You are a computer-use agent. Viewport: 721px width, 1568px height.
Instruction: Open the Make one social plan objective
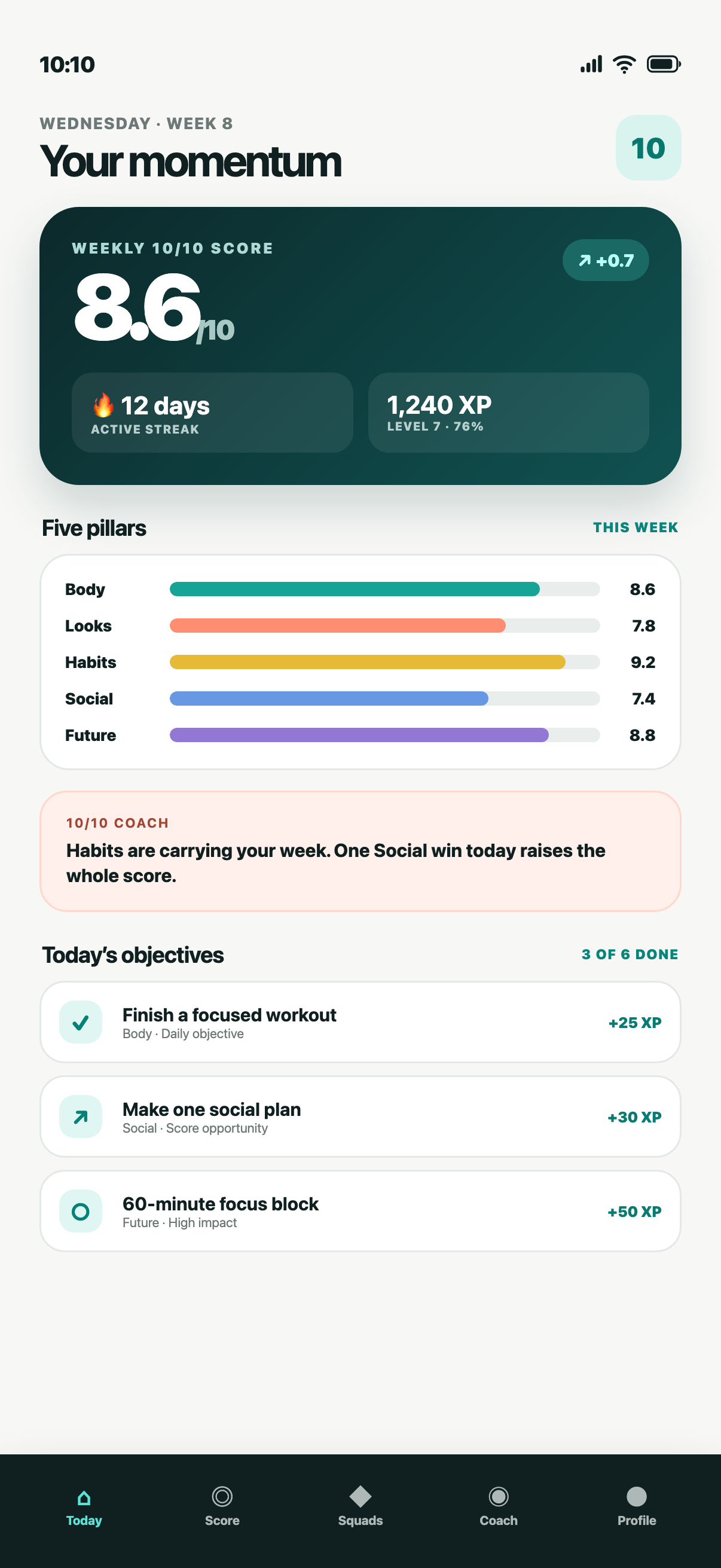(x=360, y=1116)
